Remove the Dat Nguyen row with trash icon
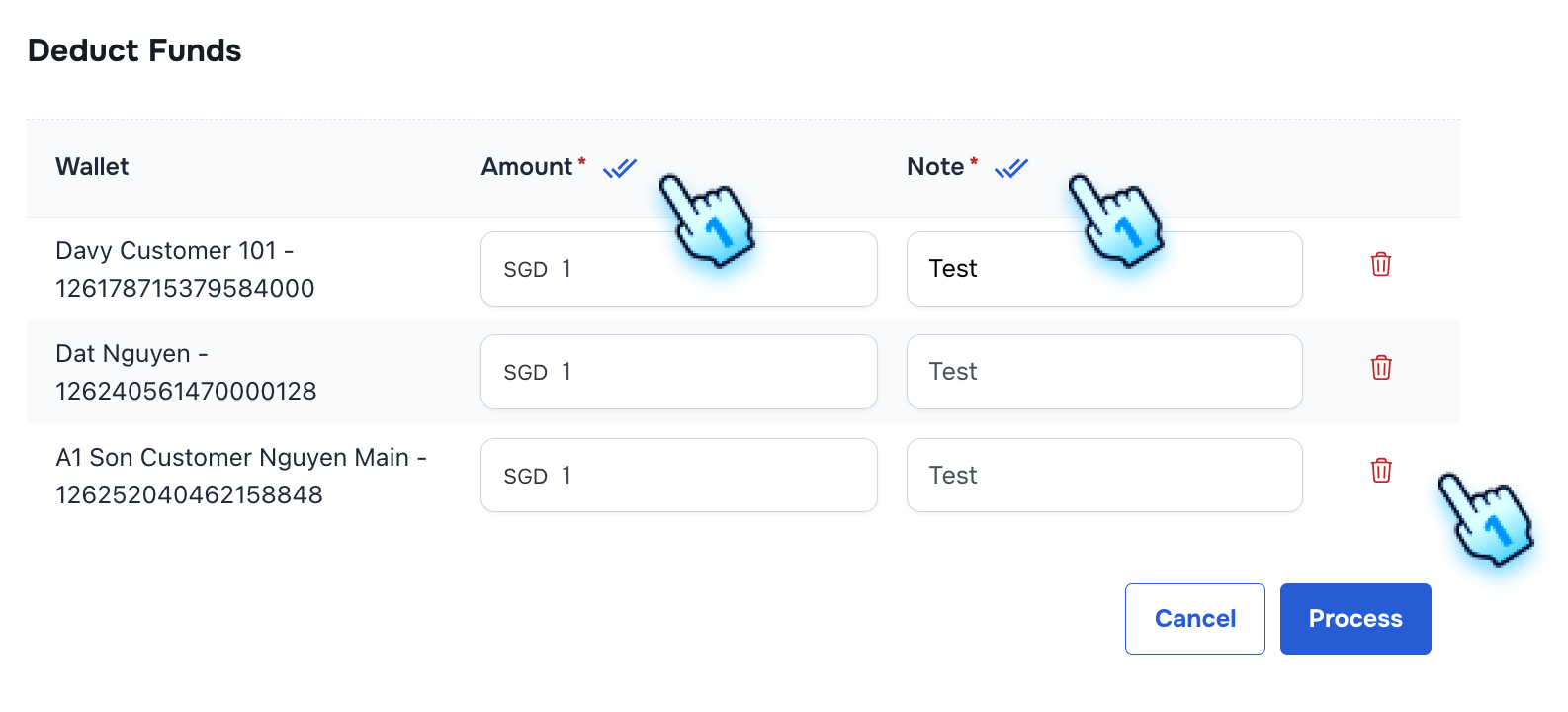Screen dimensions: 1568x712 (x=1380, y=368)
